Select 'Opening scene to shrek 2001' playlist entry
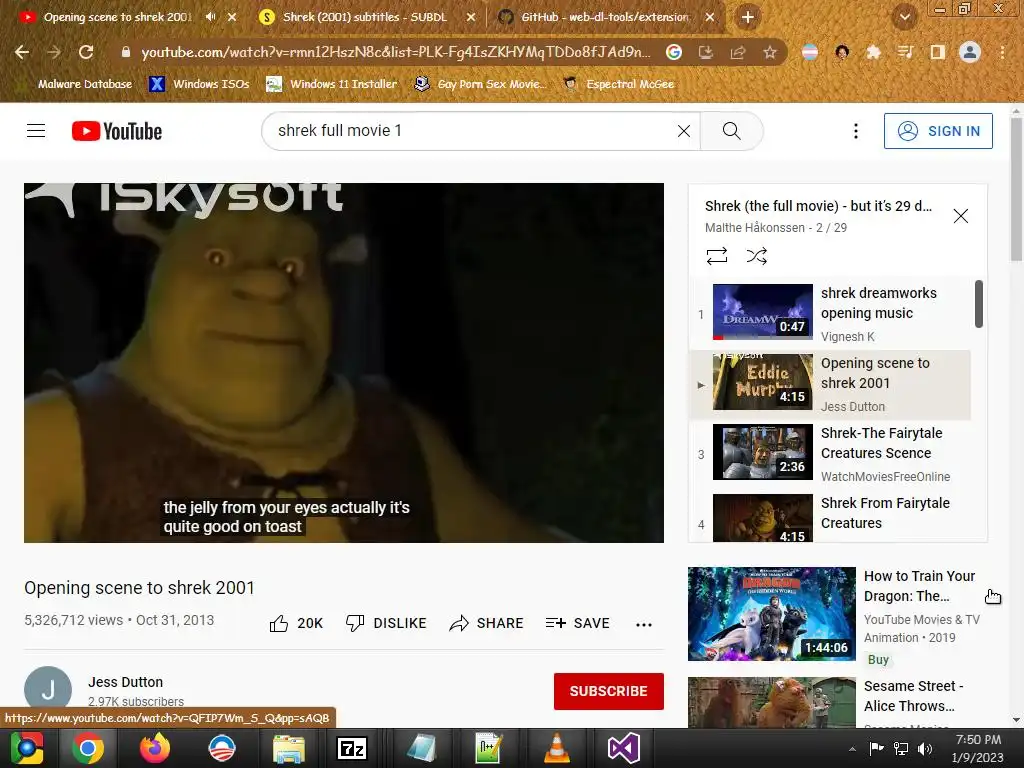The height and width of the screenshot is (768, 1024). click(829, 385)
